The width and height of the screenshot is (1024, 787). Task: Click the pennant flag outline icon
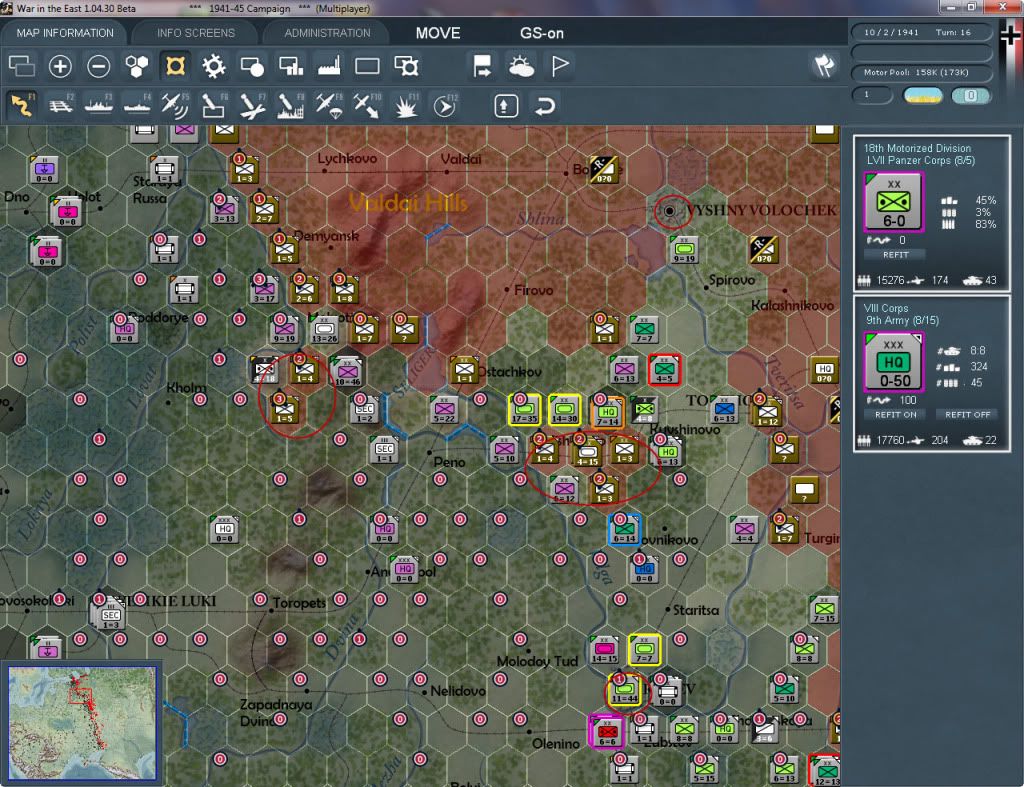(560, 66)
